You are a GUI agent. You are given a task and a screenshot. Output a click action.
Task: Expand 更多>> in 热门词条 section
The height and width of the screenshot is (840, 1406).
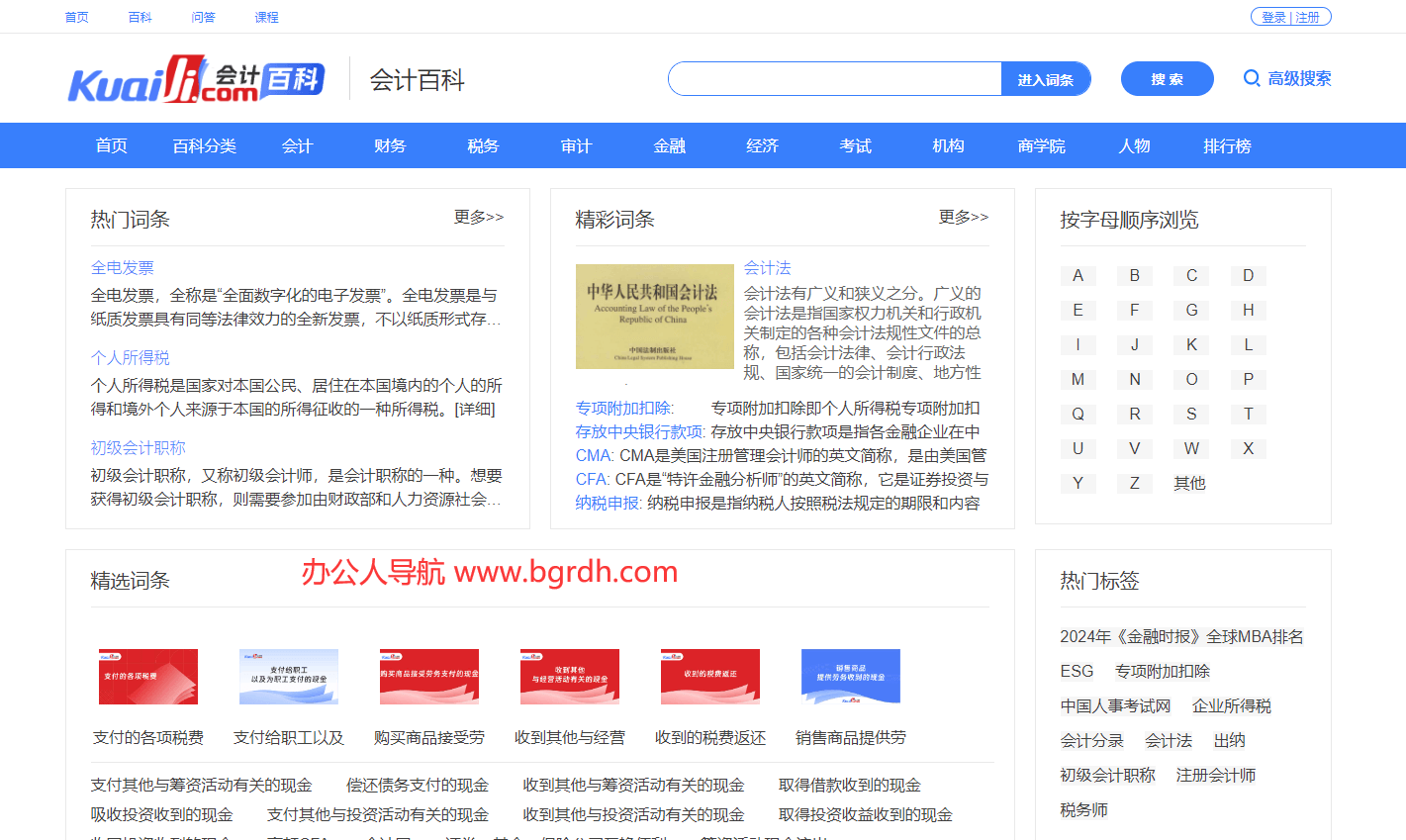(479, 217)
